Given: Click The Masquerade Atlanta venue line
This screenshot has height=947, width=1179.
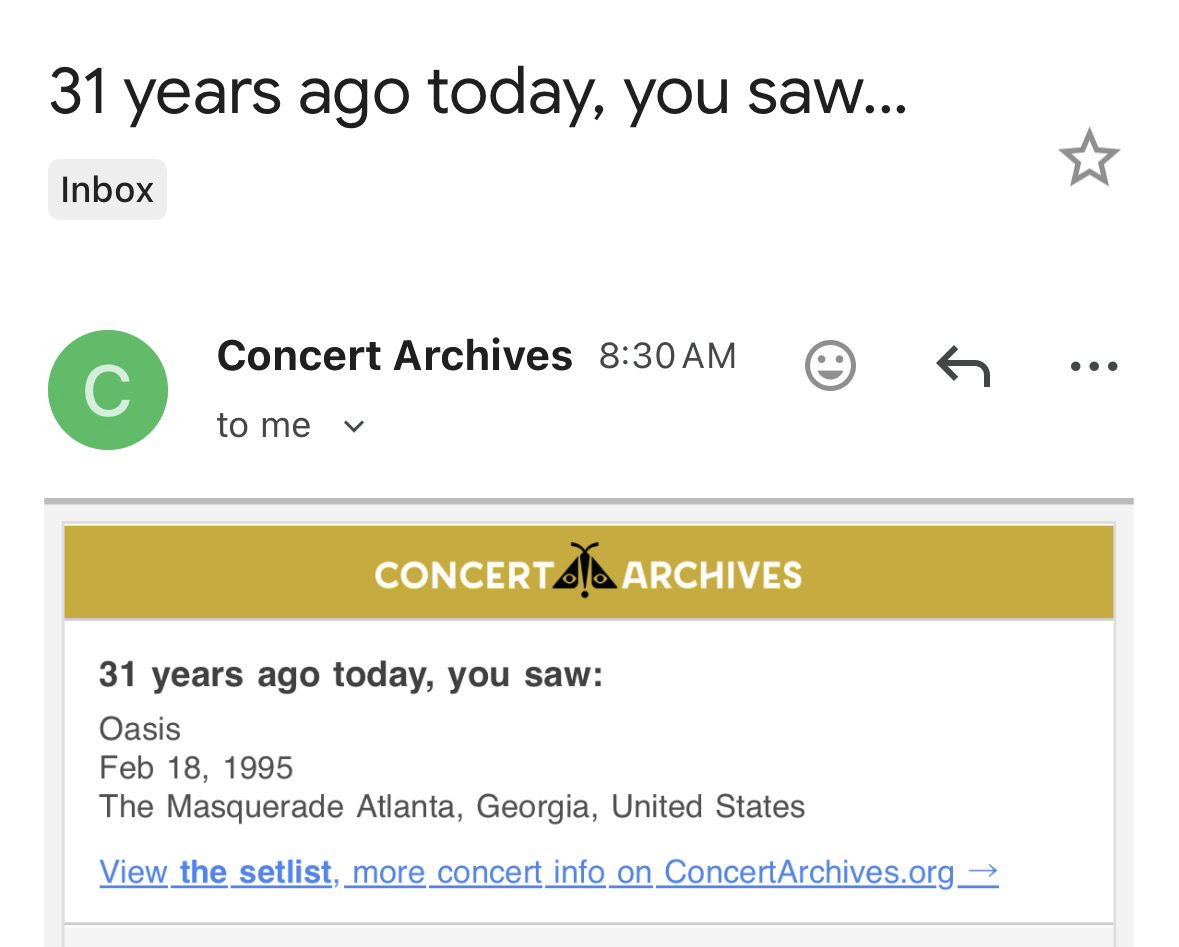Looking at the screenshot, I should click(451, 806).
